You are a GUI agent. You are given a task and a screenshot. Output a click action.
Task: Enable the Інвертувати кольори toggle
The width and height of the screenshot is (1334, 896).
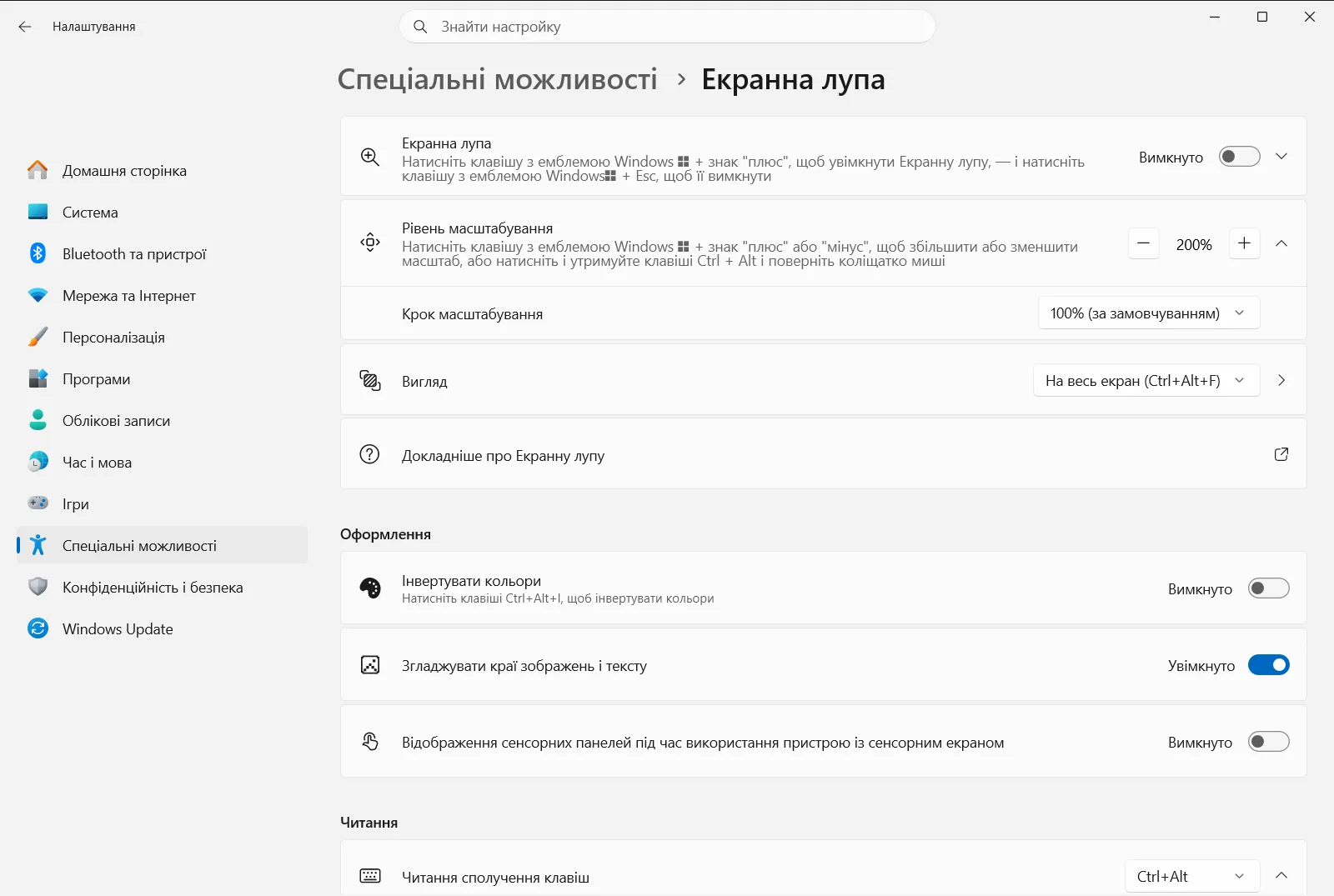pyautogui.click(x=1268, y=588)
